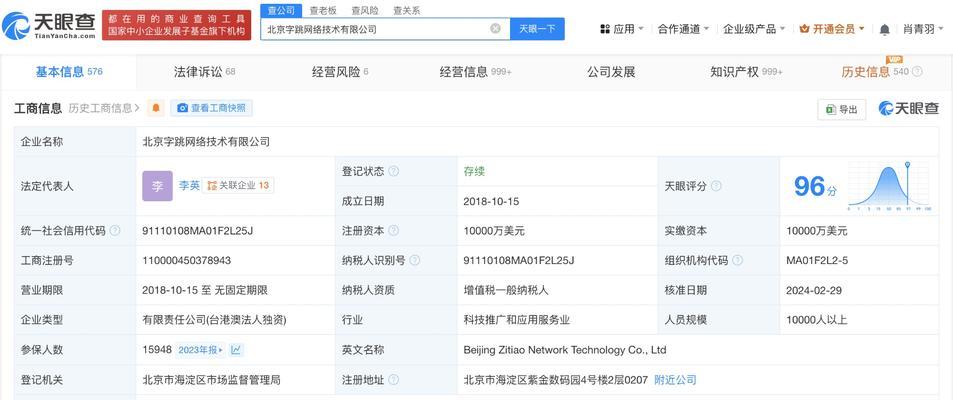Image resolution: width=953 pixels, height=400 pixels.
Task: Click the 附近公司 link
Action: point(675,380)
